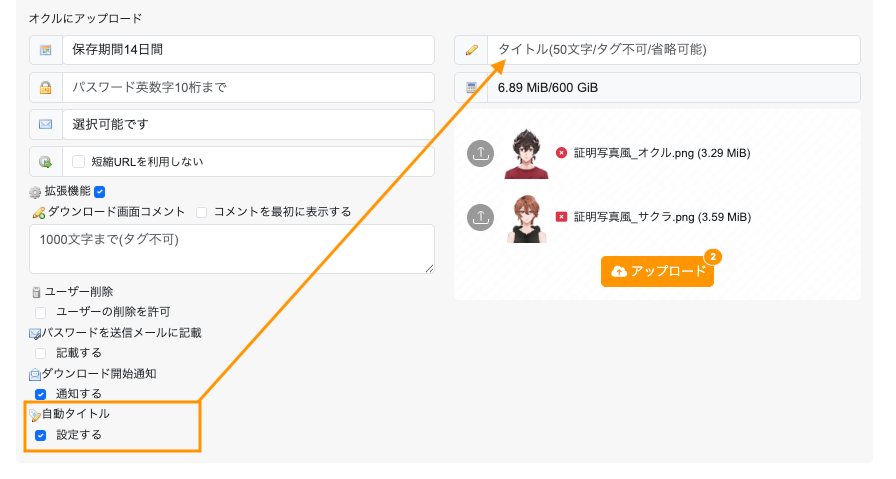Click the textarea resize handle corner
The image size is (896, 479).
pyautogui.click(x=430, y=269)
